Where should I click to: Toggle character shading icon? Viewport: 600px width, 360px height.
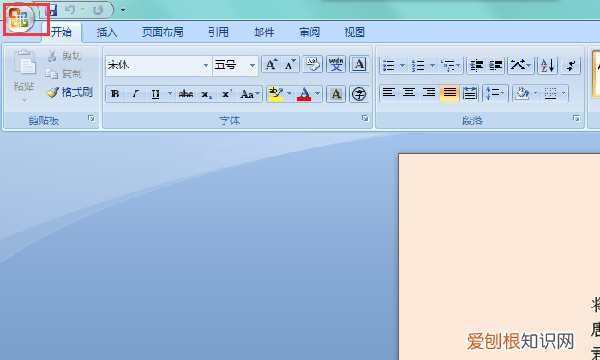pos(336,94)
